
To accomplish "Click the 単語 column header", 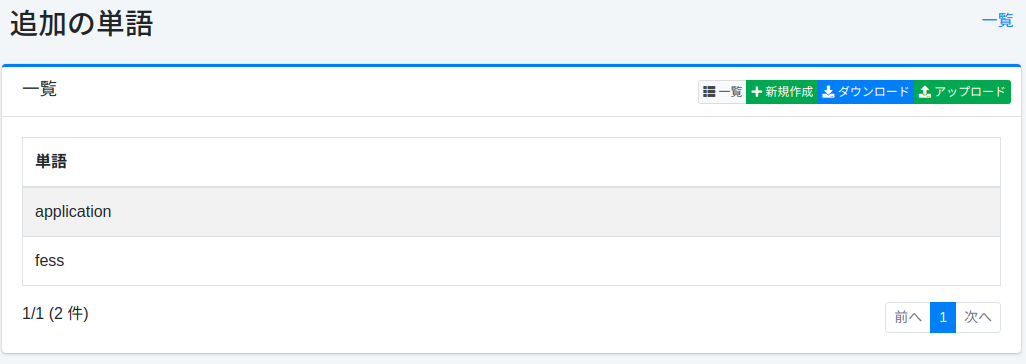I will pyautogui.click(x=51, y=162).
